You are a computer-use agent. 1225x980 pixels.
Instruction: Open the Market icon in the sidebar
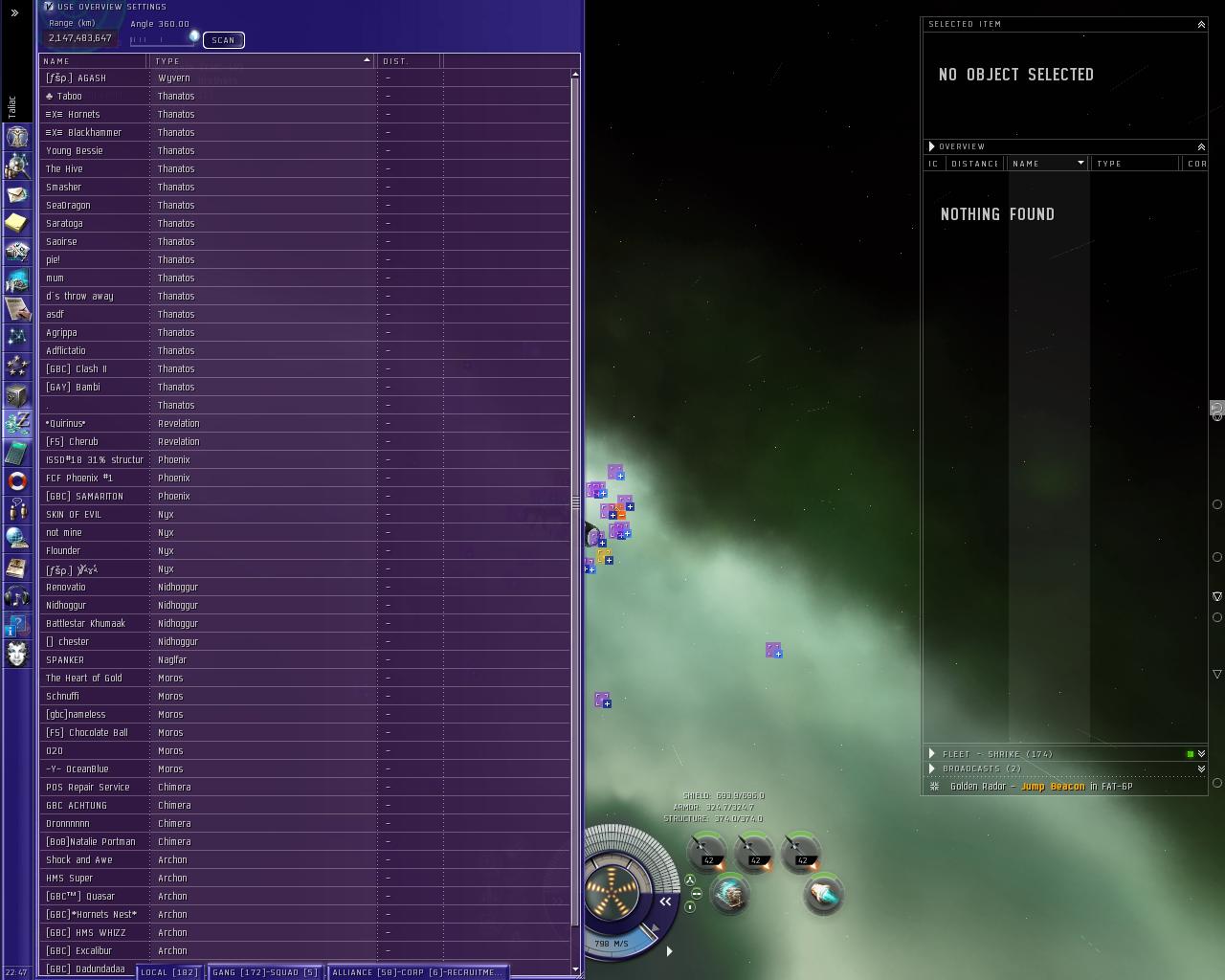(17, 280)
